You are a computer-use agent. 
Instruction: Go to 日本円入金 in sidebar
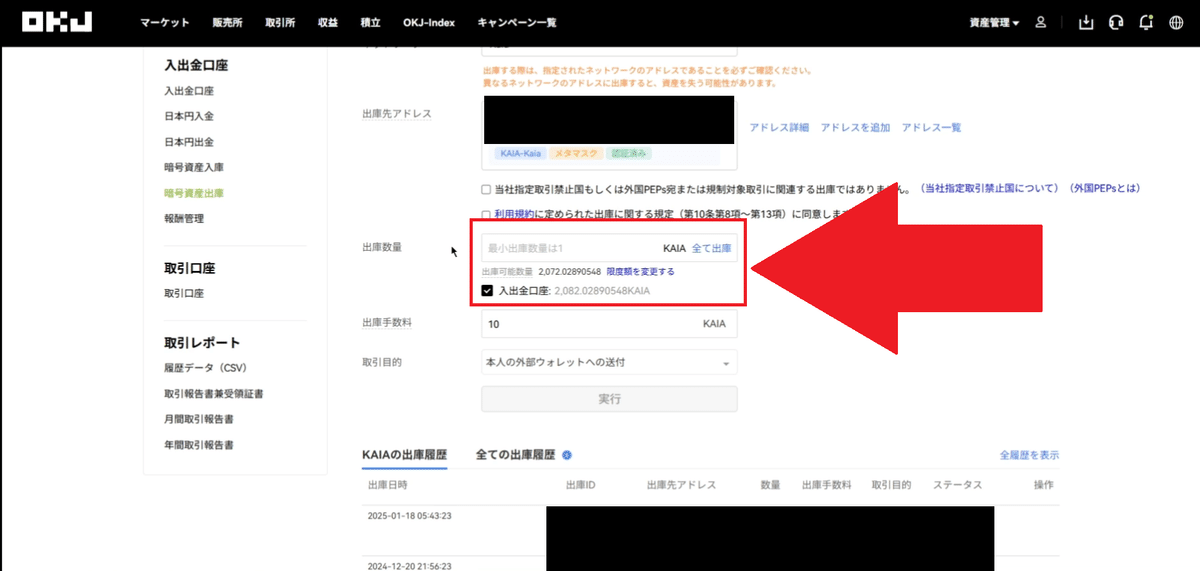pos(189,116)
